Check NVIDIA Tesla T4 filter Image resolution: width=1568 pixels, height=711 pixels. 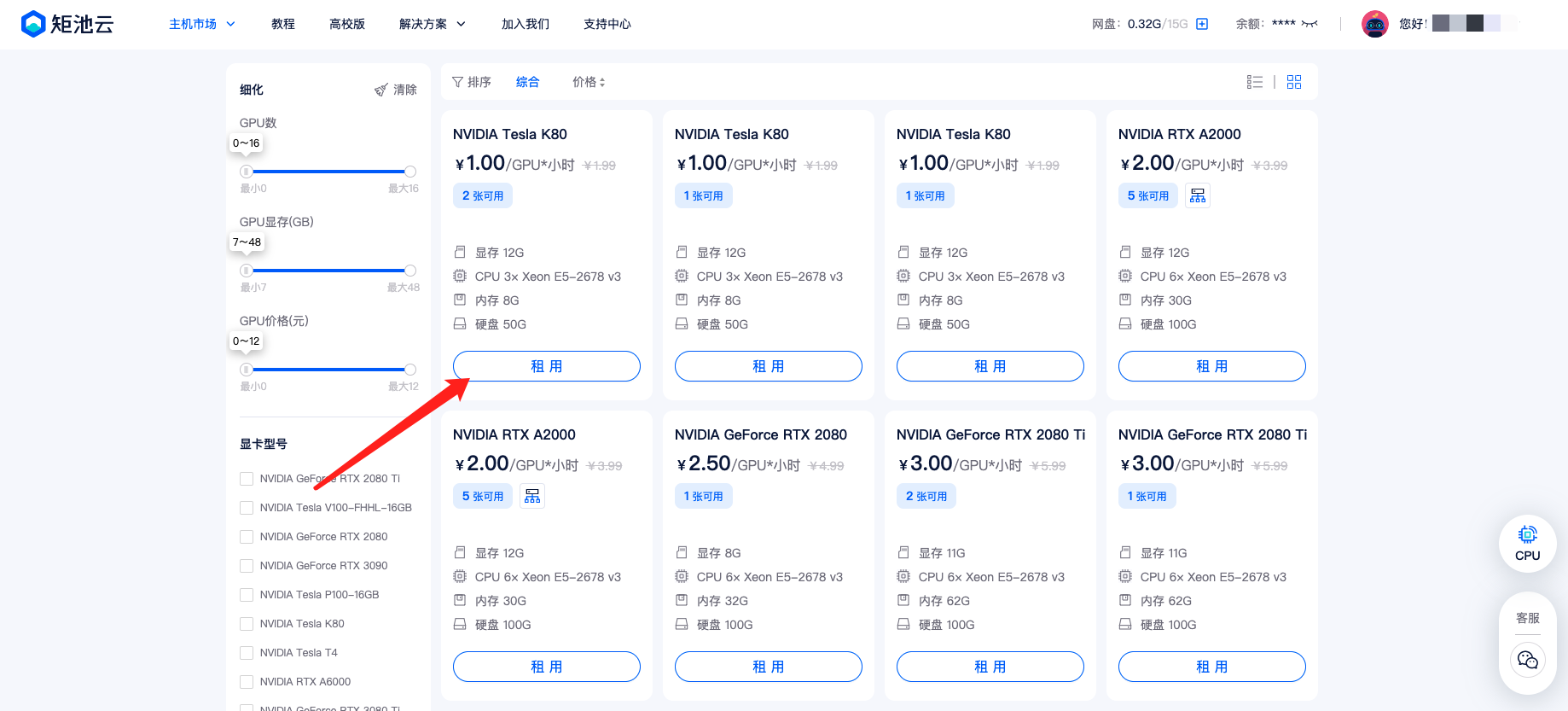tap(247, 653)
